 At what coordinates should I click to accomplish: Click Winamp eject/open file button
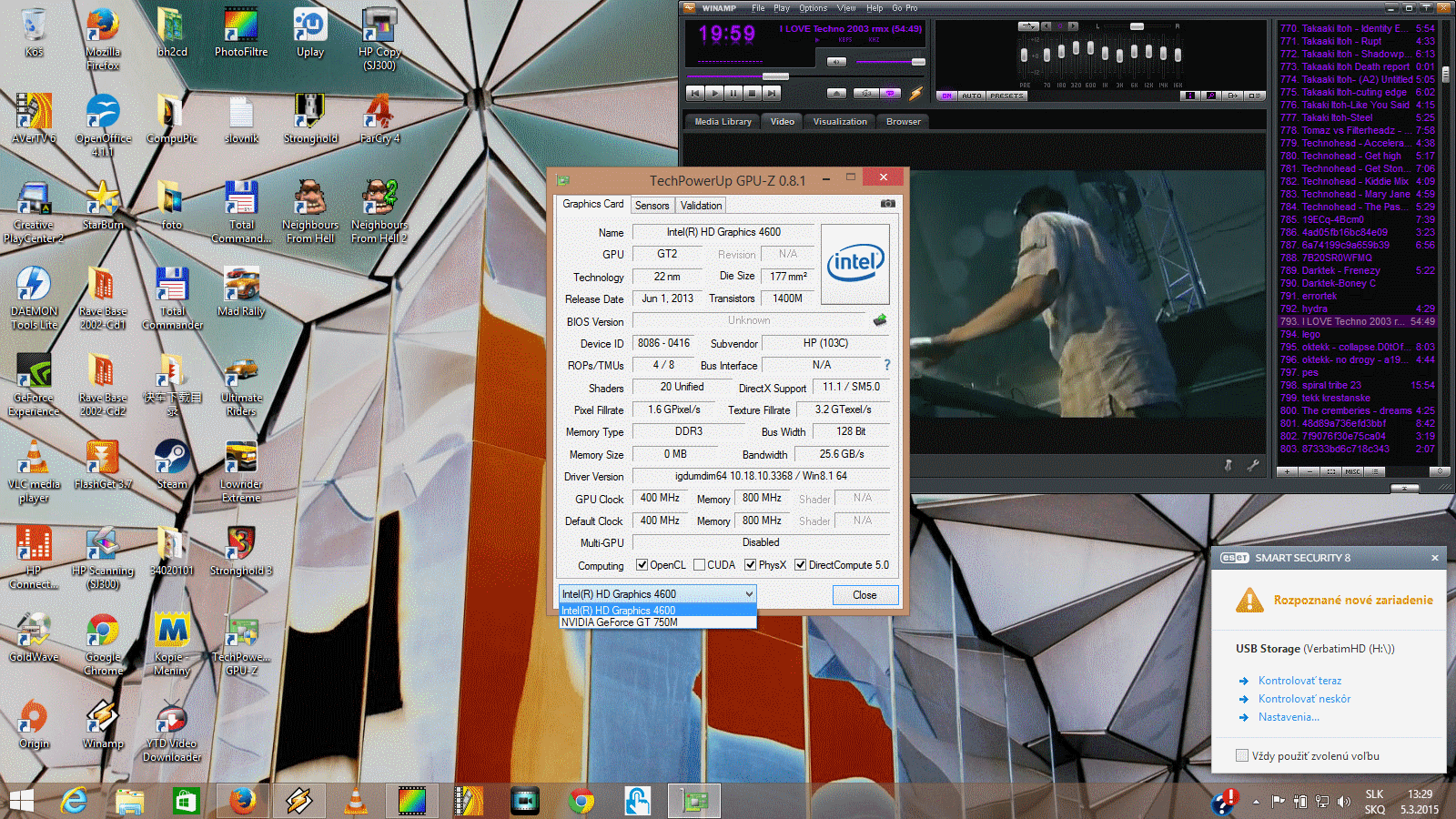(x=837, y=93)
